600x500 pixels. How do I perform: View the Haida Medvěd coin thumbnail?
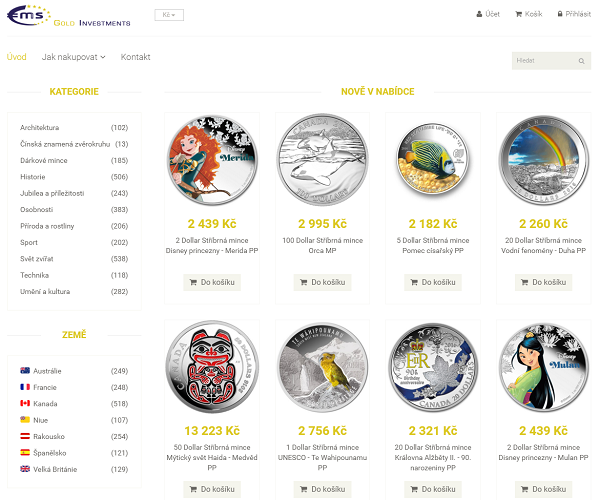coord(212,366)
